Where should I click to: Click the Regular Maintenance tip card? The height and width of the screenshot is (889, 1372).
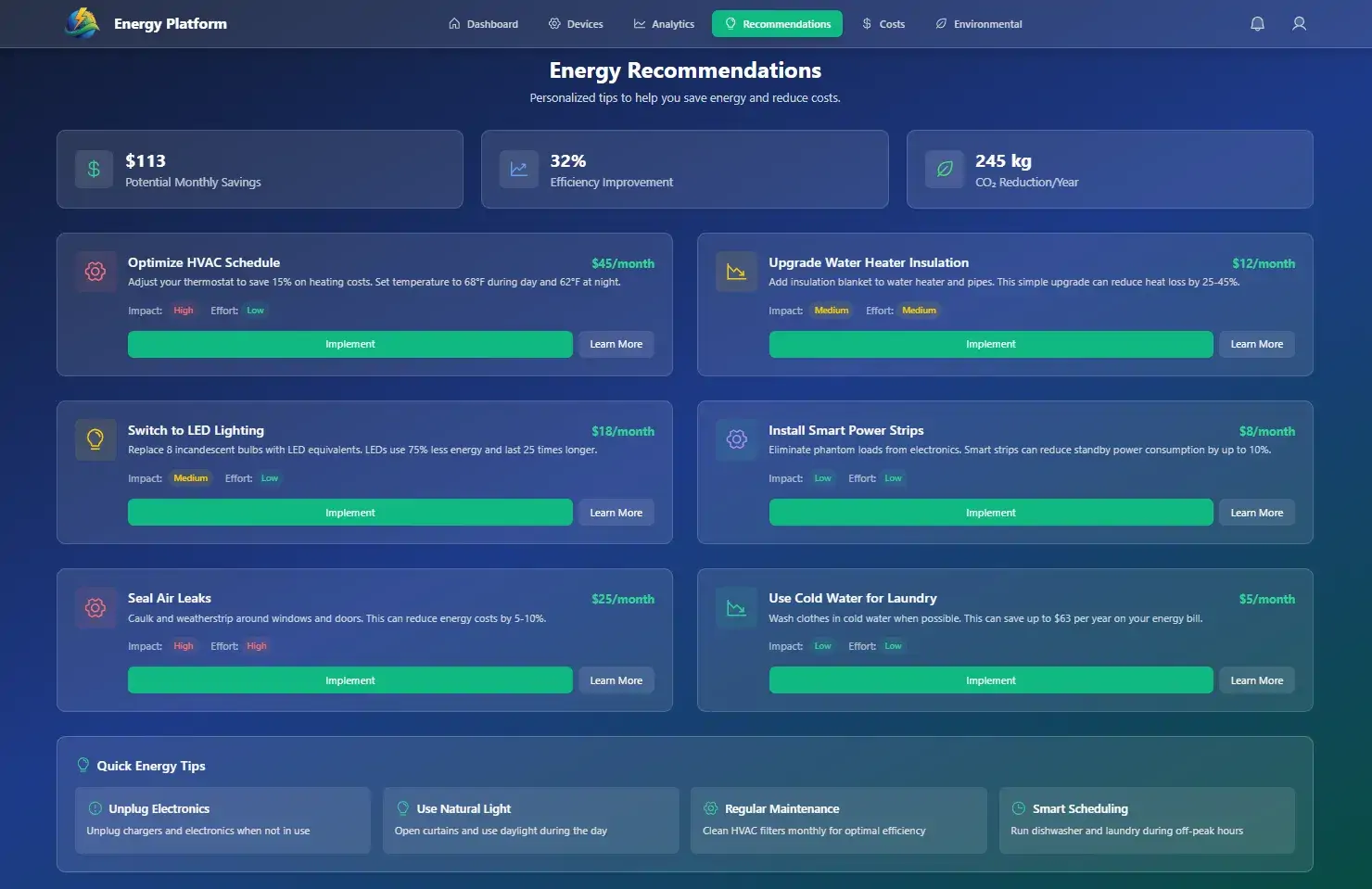(838, 820)
